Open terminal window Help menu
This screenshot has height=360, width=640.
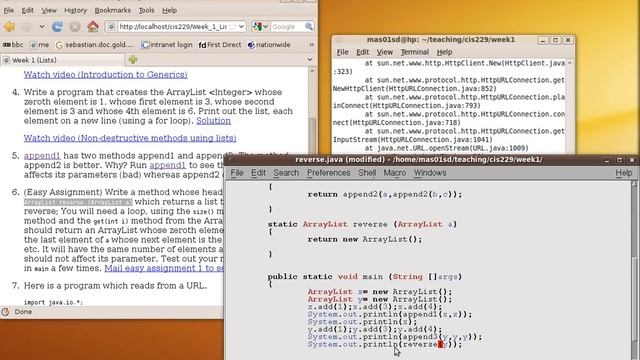tap(444, 52)
